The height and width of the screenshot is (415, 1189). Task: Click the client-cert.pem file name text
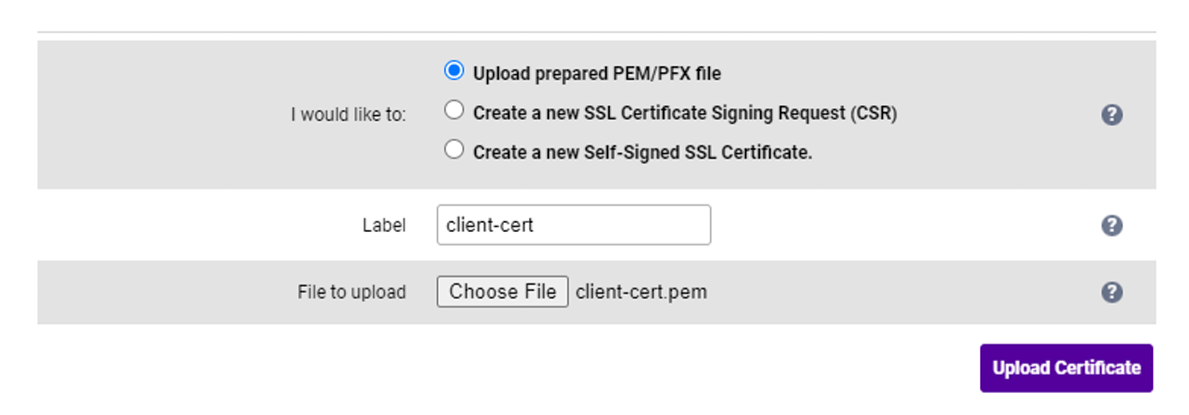641,292
